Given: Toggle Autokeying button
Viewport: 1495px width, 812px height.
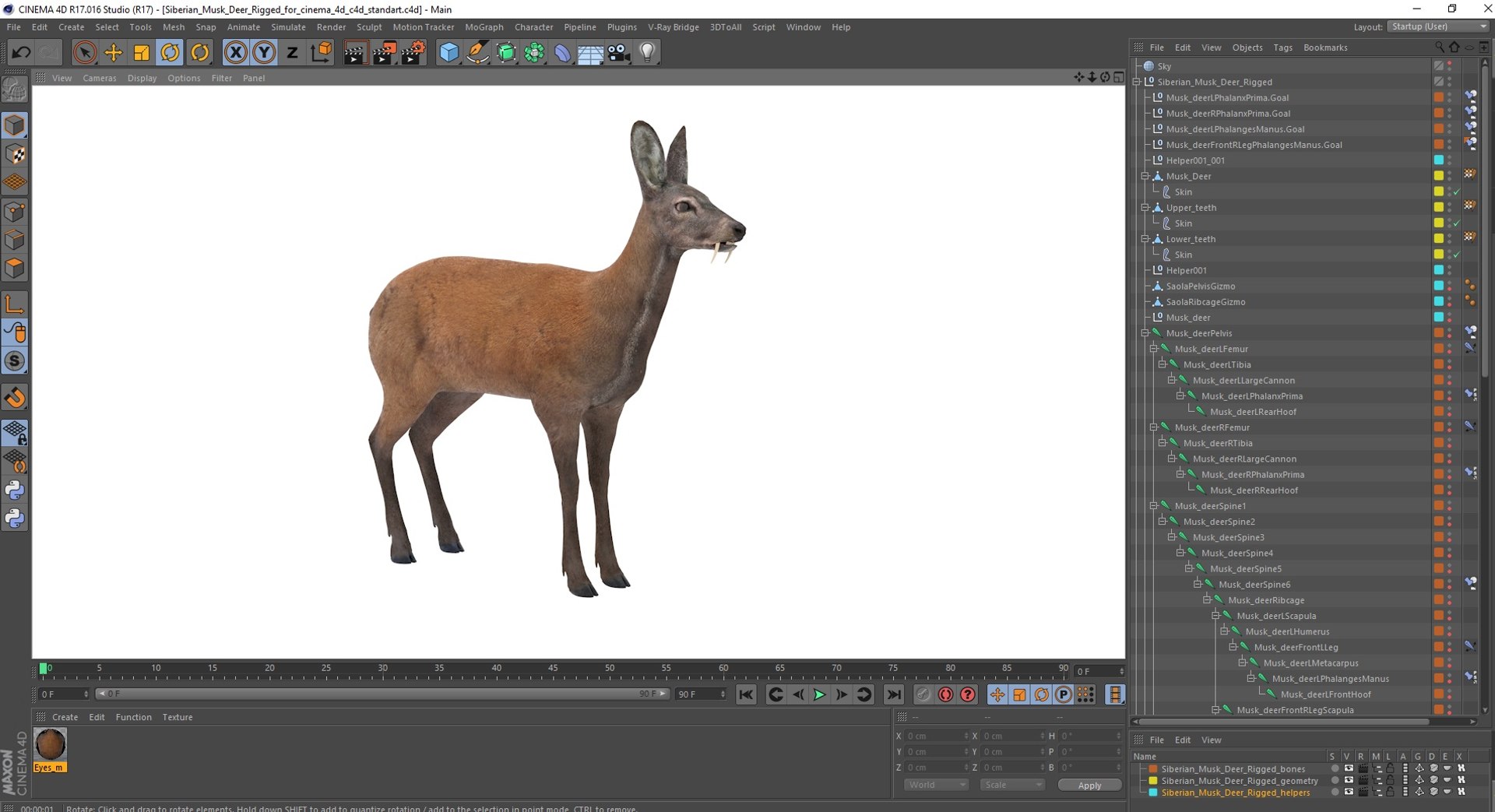Looking at the screenshot, I should [945, 694].
